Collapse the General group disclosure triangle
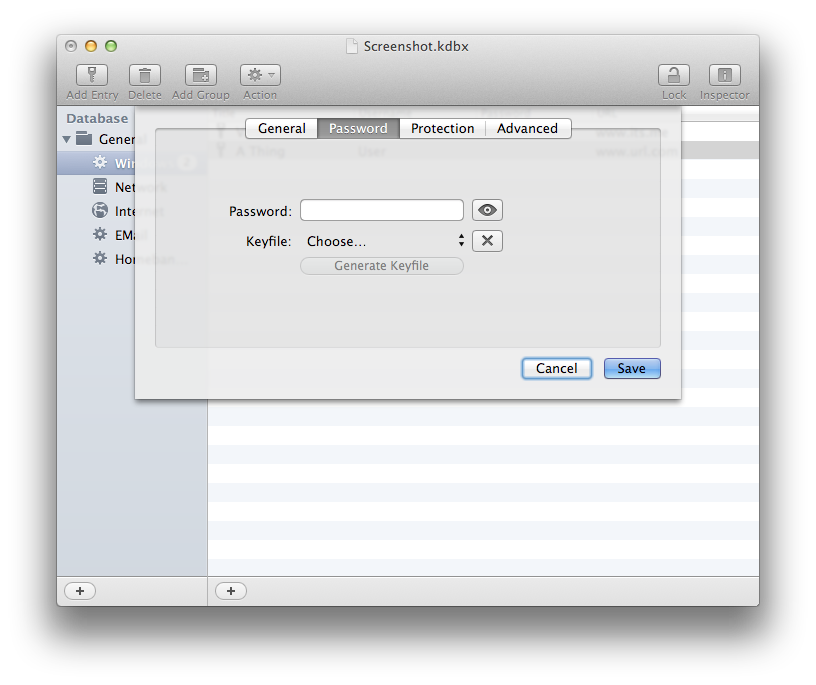The height and width of the screenshot is (685, 816). [67, 139]
